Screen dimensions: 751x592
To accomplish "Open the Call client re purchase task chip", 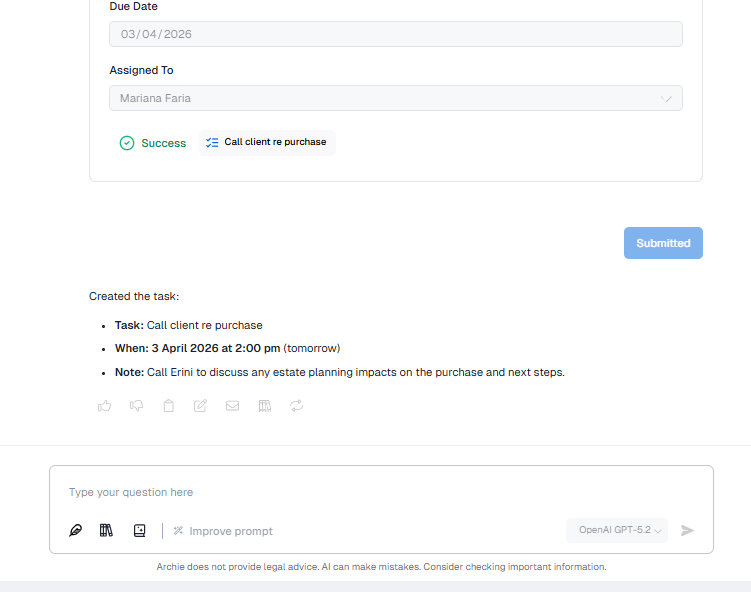I will [267, 143].
